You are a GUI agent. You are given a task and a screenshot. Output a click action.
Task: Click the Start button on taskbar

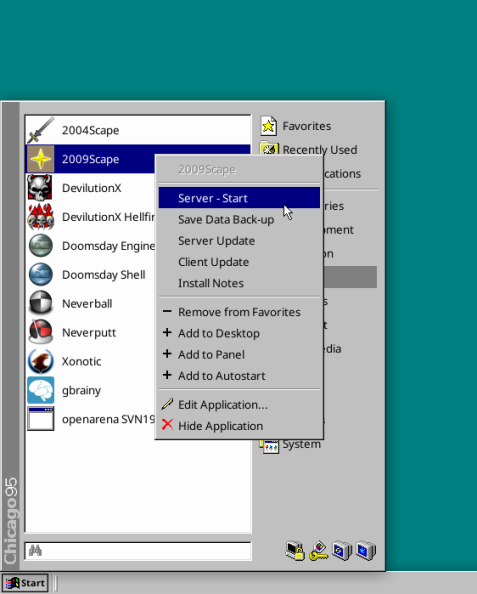(x=25, y=583)
